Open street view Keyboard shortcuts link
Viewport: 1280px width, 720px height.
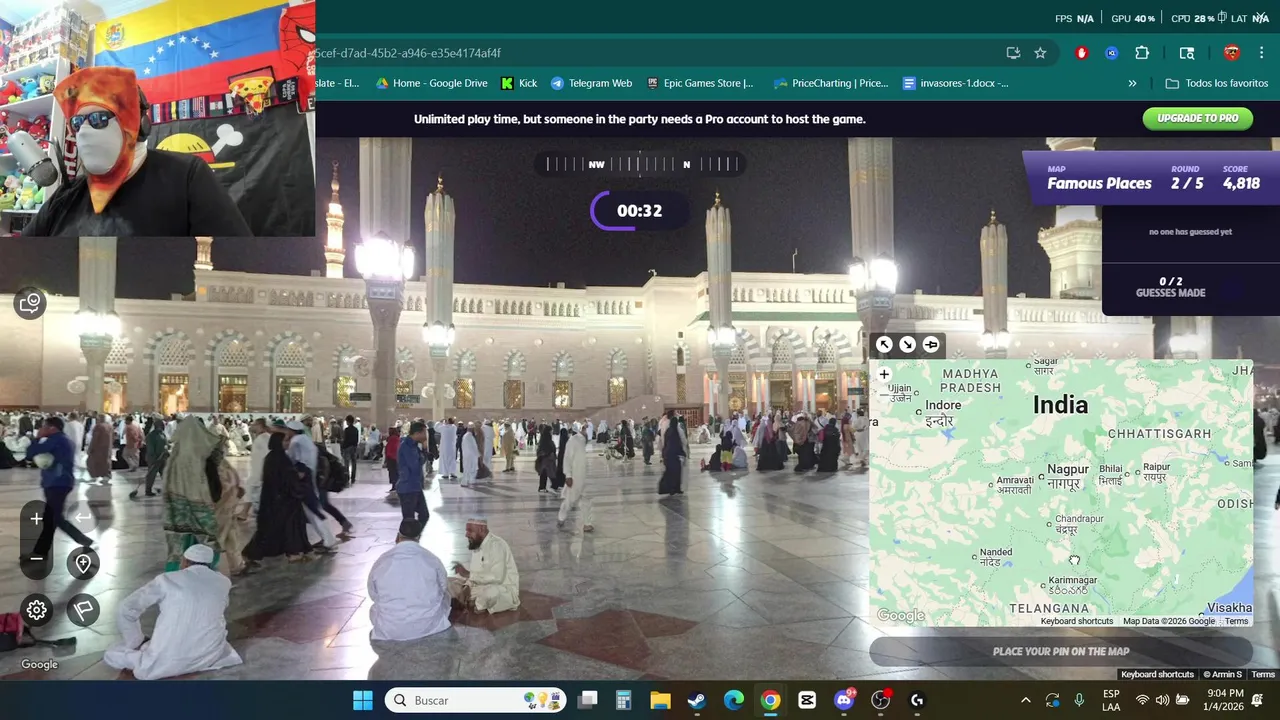(x=1157, y=674)
